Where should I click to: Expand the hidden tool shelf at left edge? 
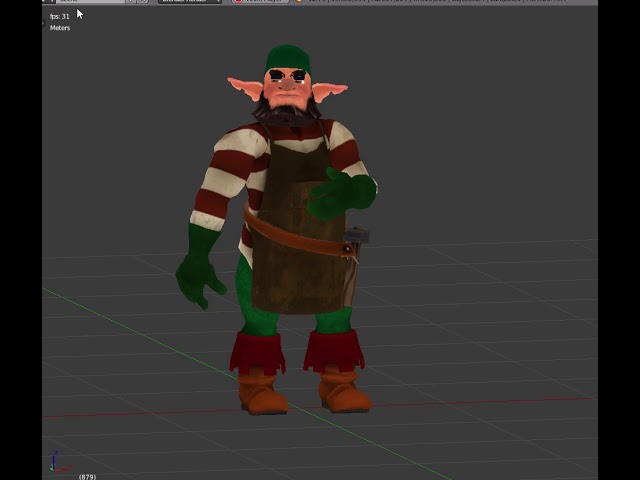[43, 23]
